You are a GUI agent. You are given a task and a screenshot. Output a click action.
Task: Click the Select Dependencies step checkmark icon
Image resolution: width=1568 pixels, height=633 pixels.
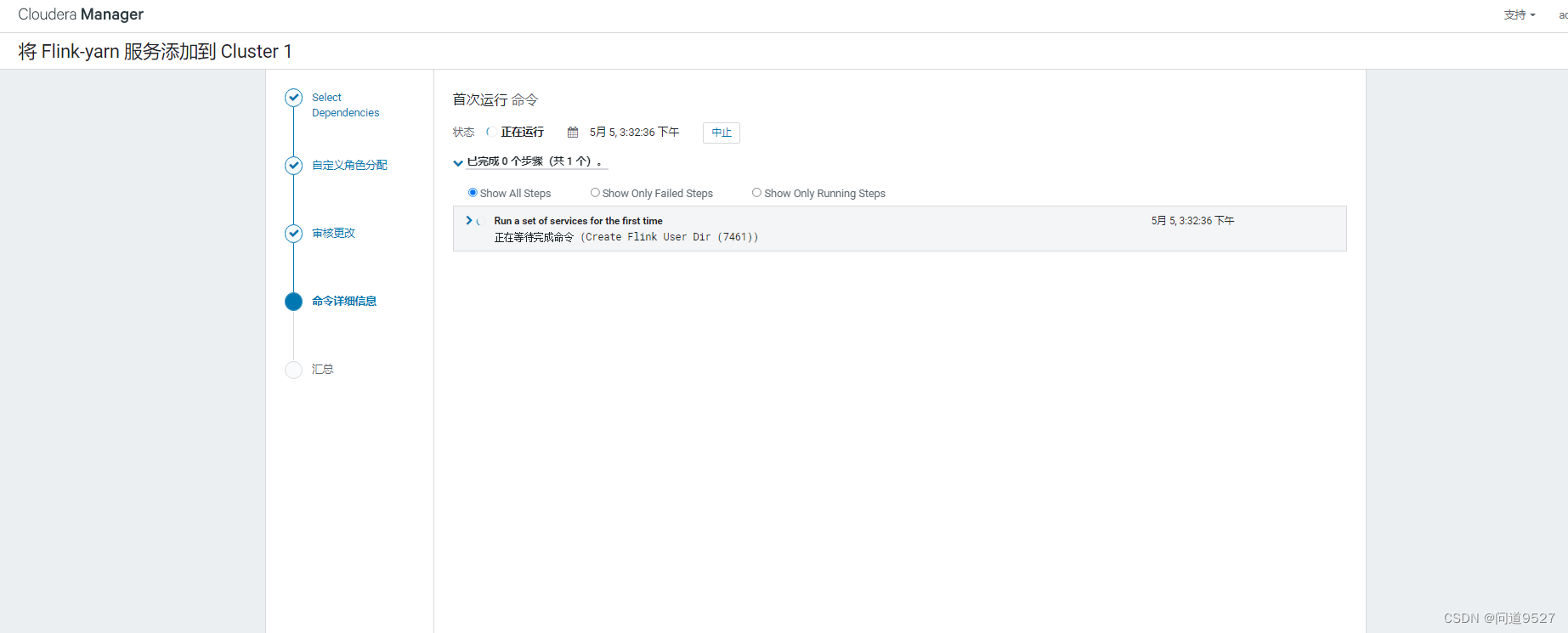(x=293, y=98)
